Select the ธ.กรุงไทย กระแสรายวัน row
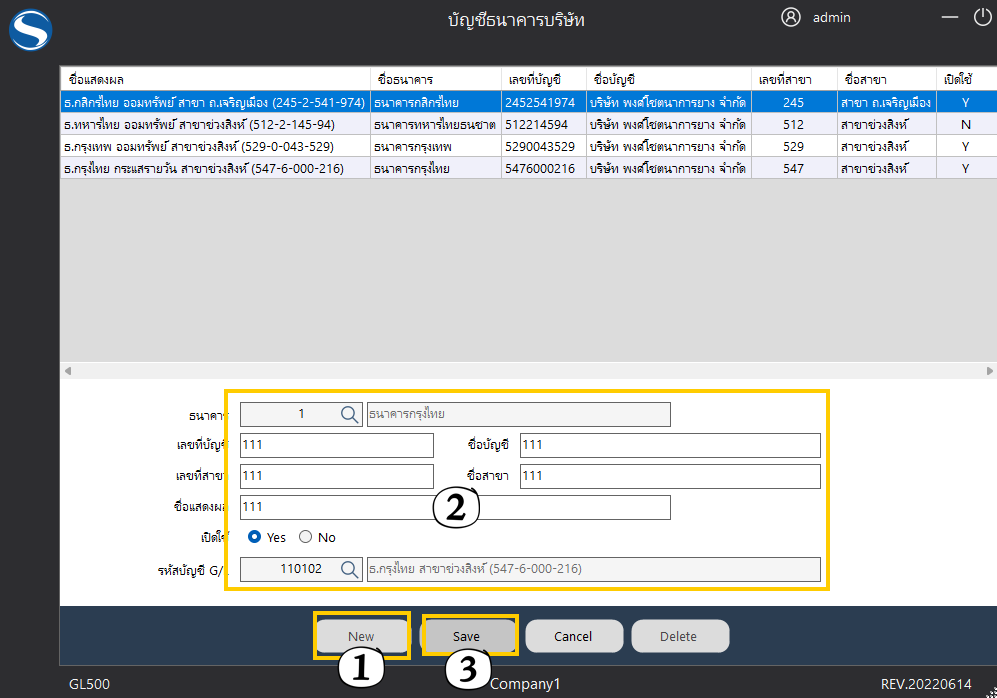Screen dimensions: 997x698 tap(215, 168)
